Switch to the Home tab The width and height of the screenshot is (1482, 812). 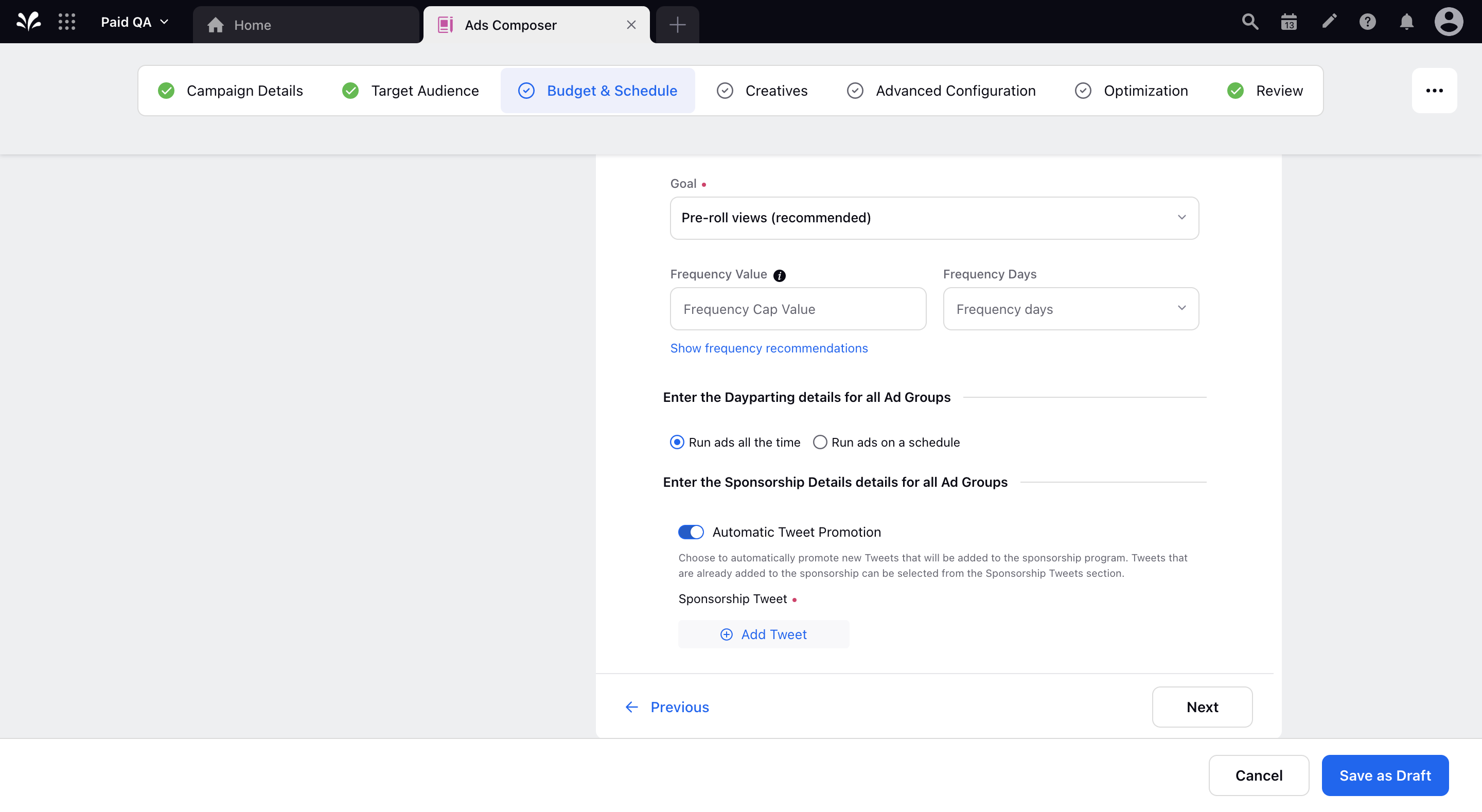click(306, 25)
